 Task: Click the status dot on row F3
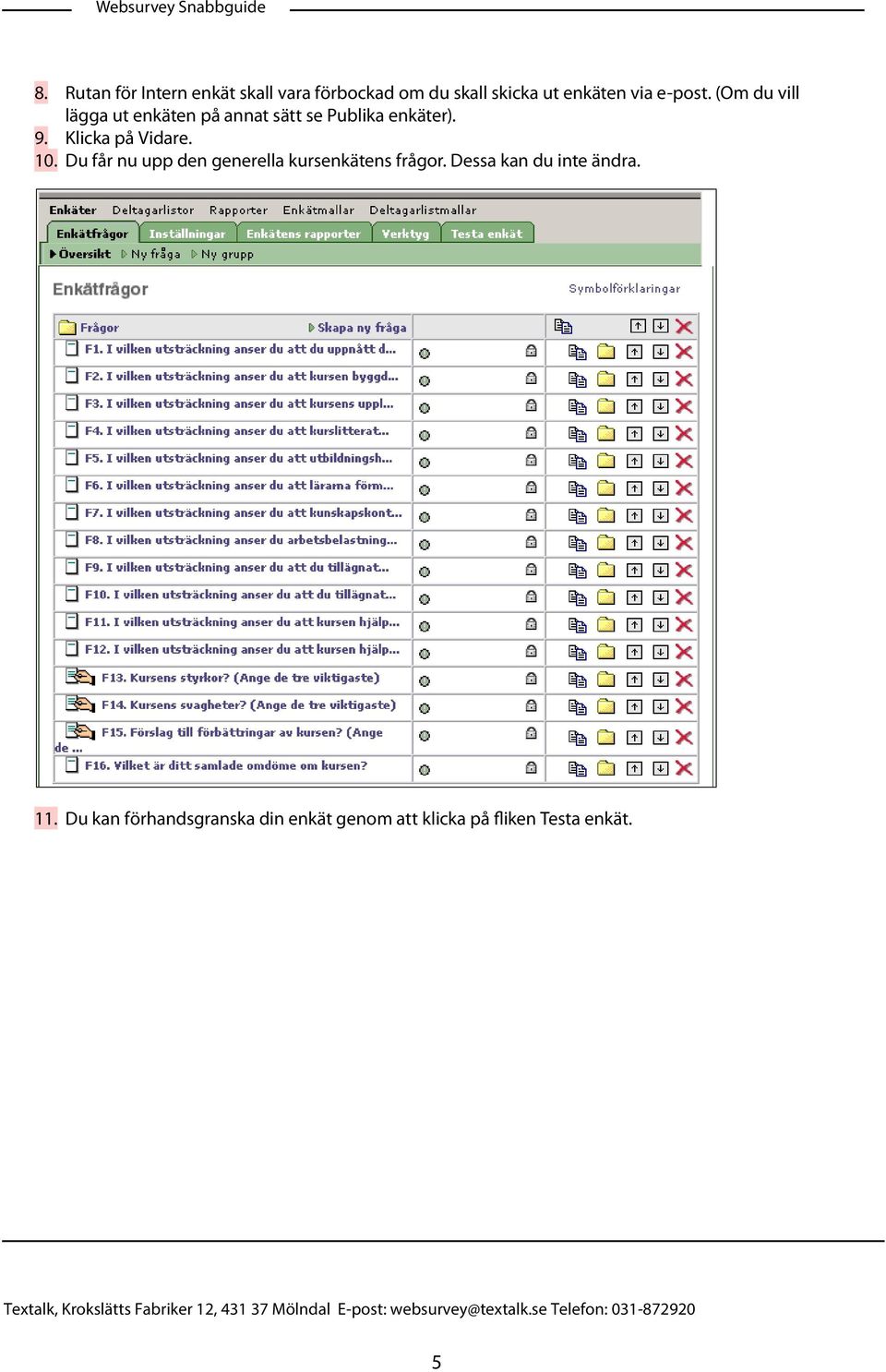click(425, 408)
